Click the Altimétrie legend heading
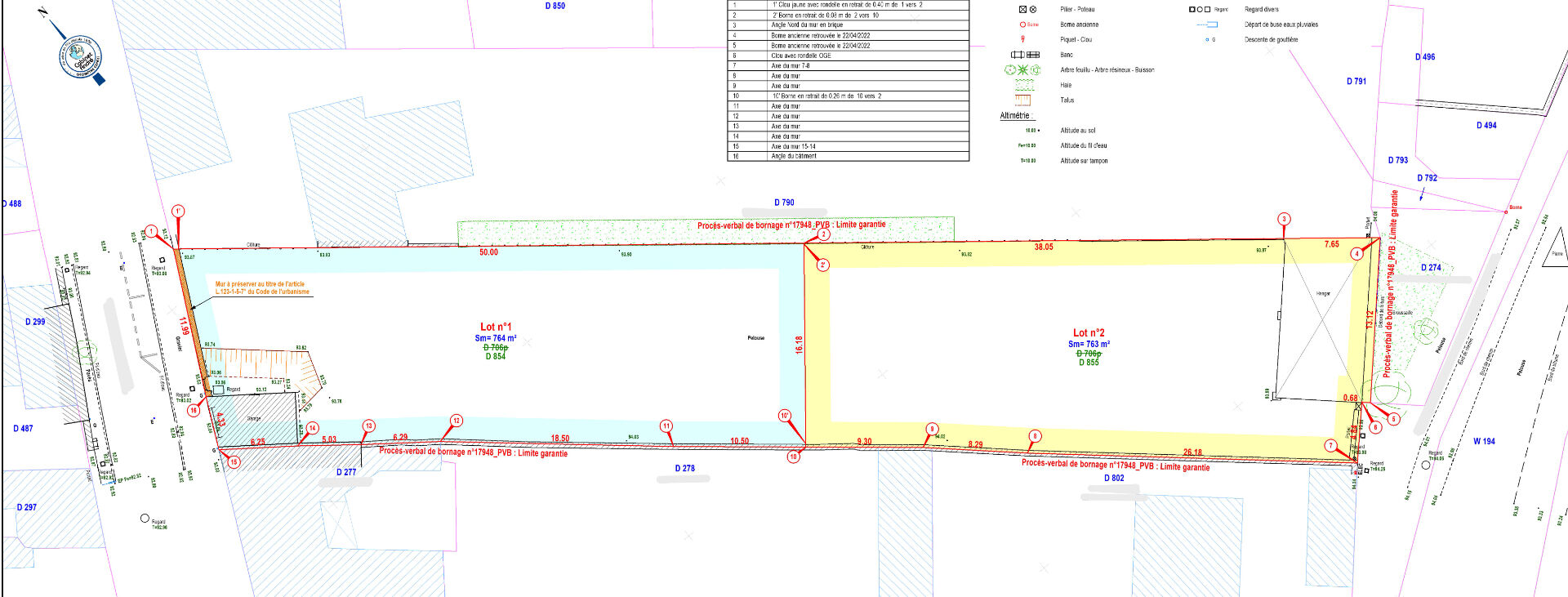The width and height of the screenshot is (1568, 597). (x=1016, y=116)
